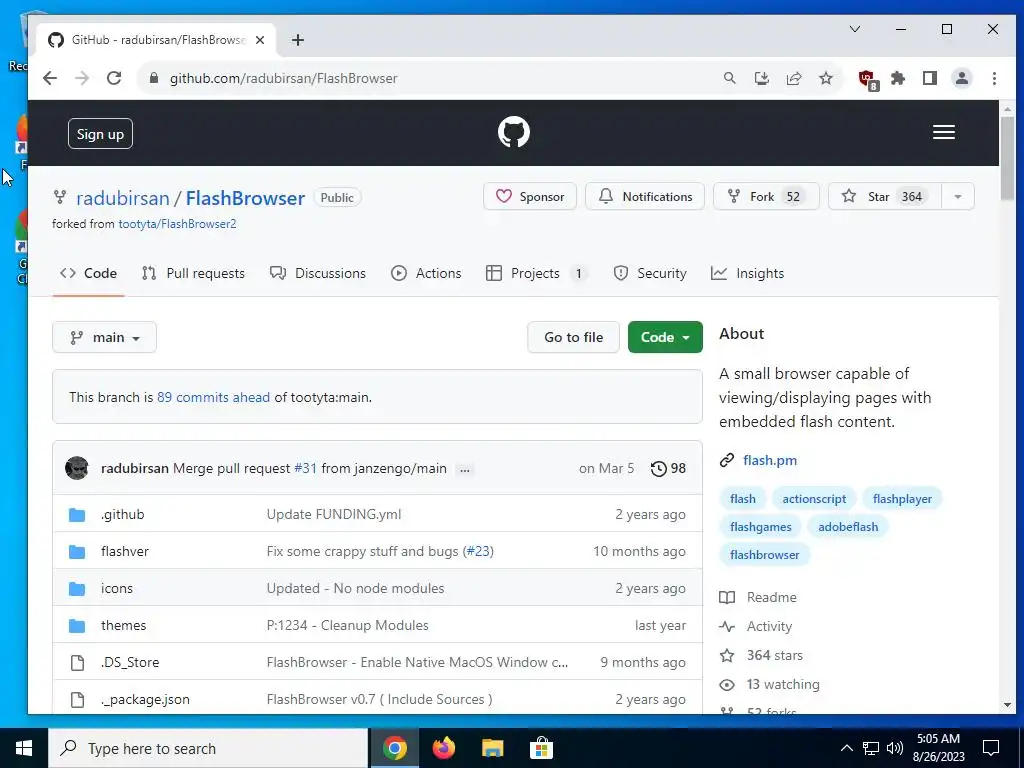Select the flashplayer topic tag

click(x=902, y=499)
